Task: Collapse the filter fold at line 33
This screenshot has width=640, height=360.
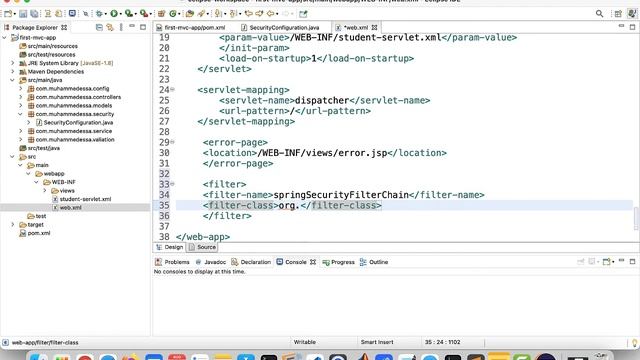Action: click(173, 184)
